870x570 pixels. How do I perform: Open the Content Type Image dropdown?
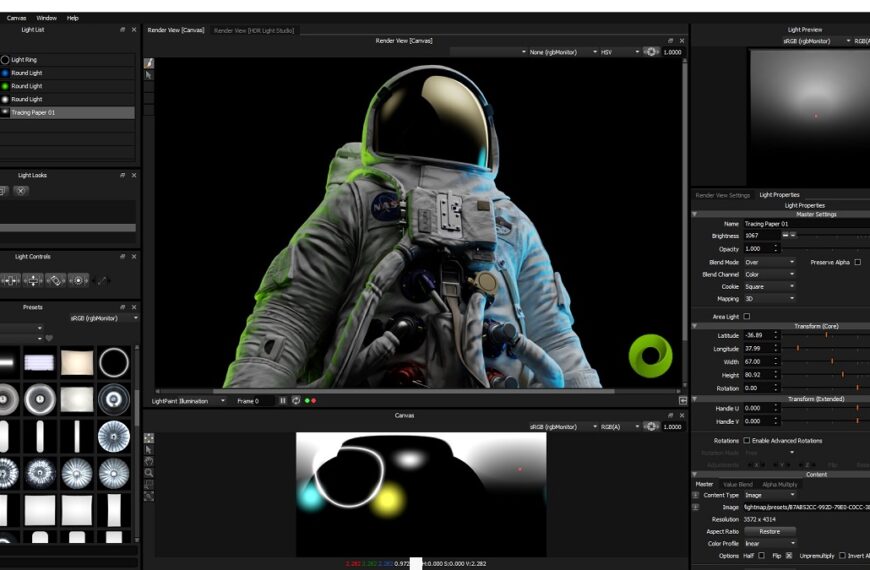click(769, 495)
